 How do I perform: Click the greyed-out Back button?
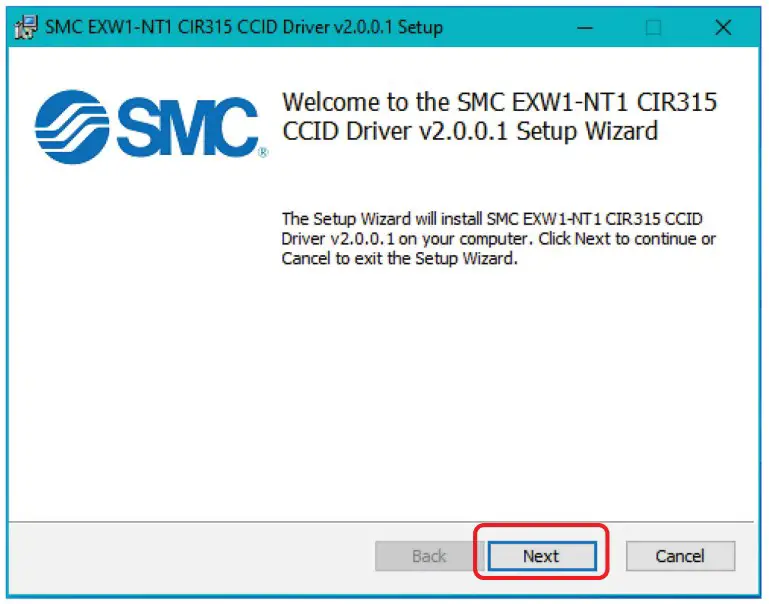(429, 556)
